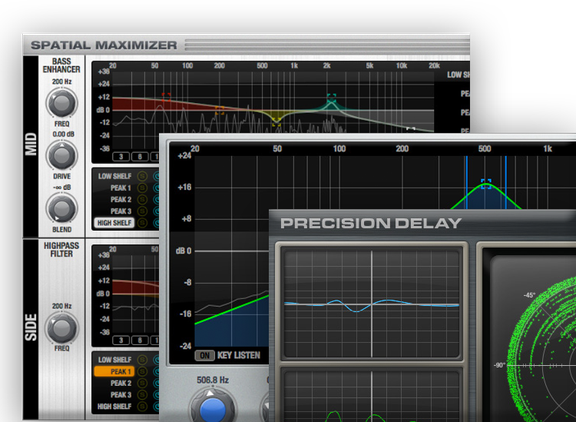
Task: Click the blue waveform display in Precision Delay
Action: click(372, 304)
